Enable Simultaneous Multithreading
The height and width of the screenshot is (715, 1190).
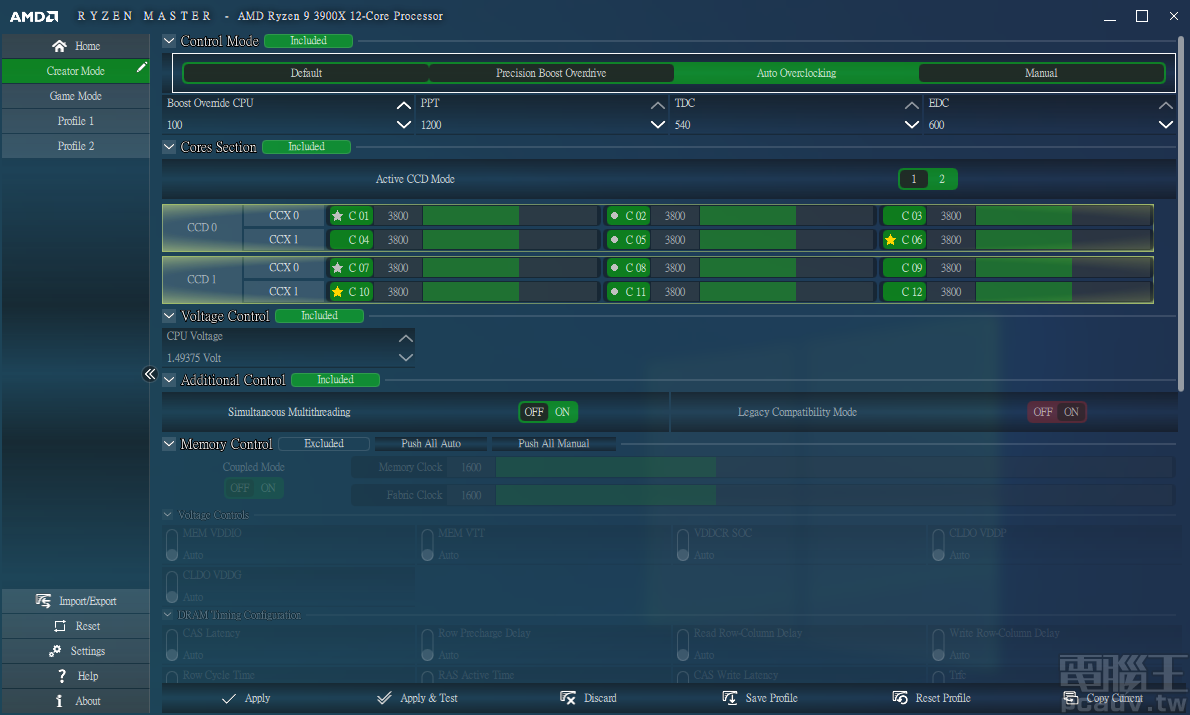(562, 411)
